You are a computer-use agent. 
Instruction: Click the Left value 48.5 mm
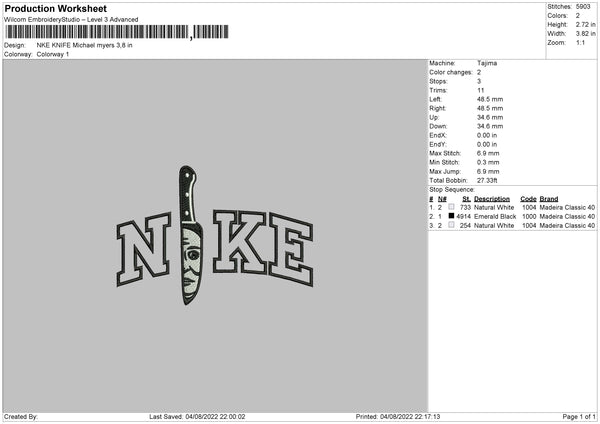[490, 99]
